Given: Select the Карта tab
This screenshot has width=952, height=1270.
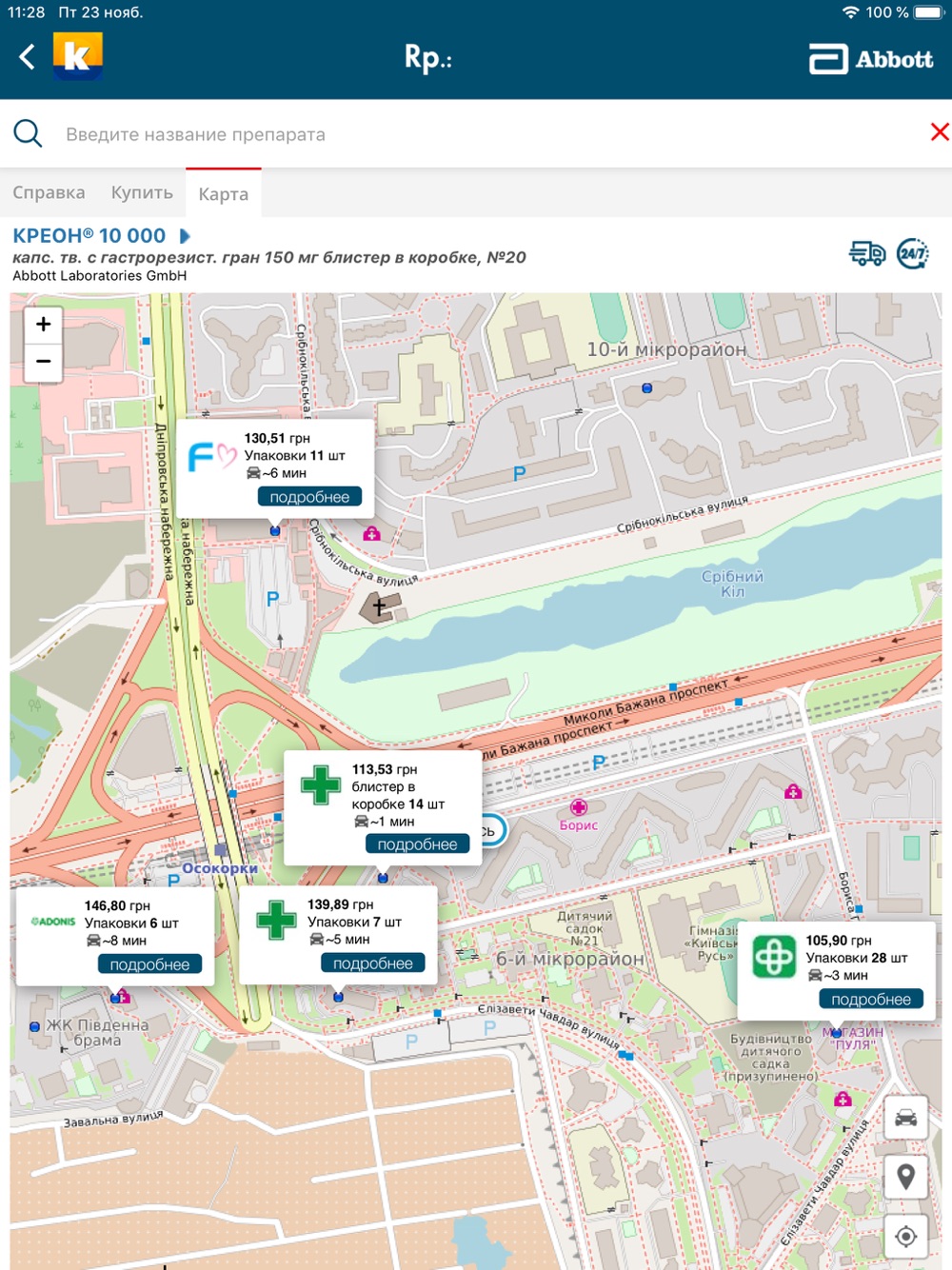Looking at the screenshot, I should (223, 194).
